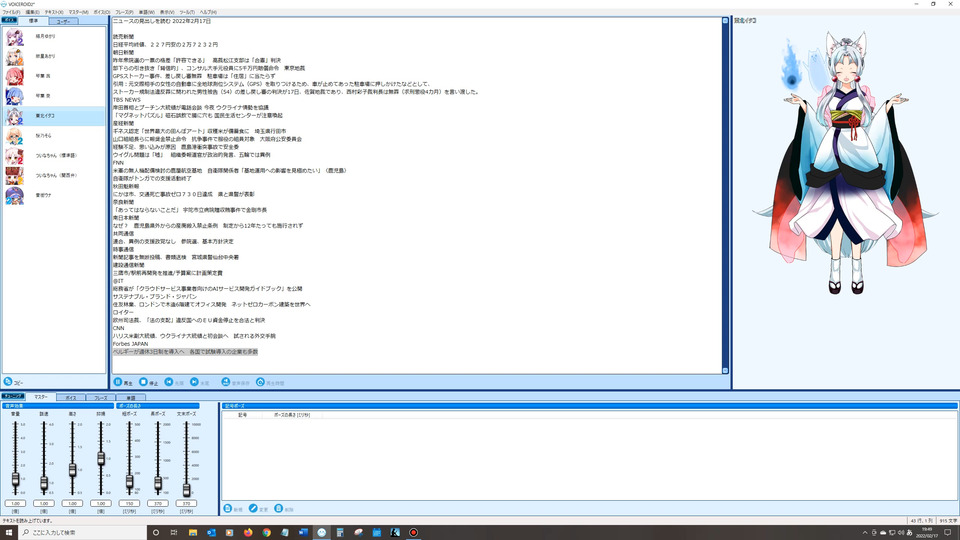Click the 長ポーズ slider handle

158,483
